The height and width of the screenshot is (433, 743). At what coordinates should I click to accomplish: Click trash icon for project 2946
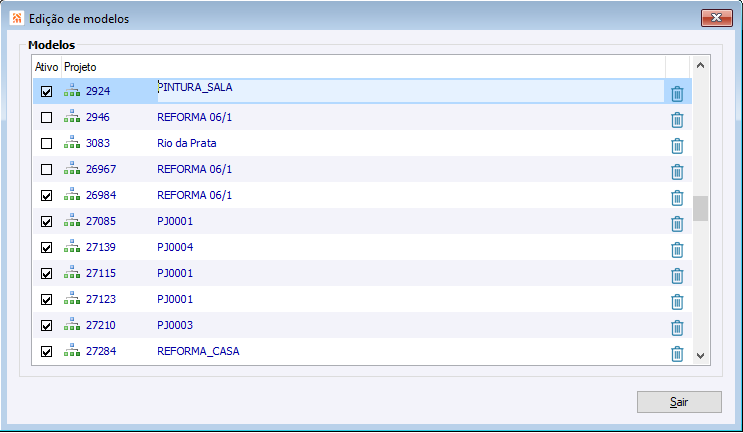coord(677,120)
